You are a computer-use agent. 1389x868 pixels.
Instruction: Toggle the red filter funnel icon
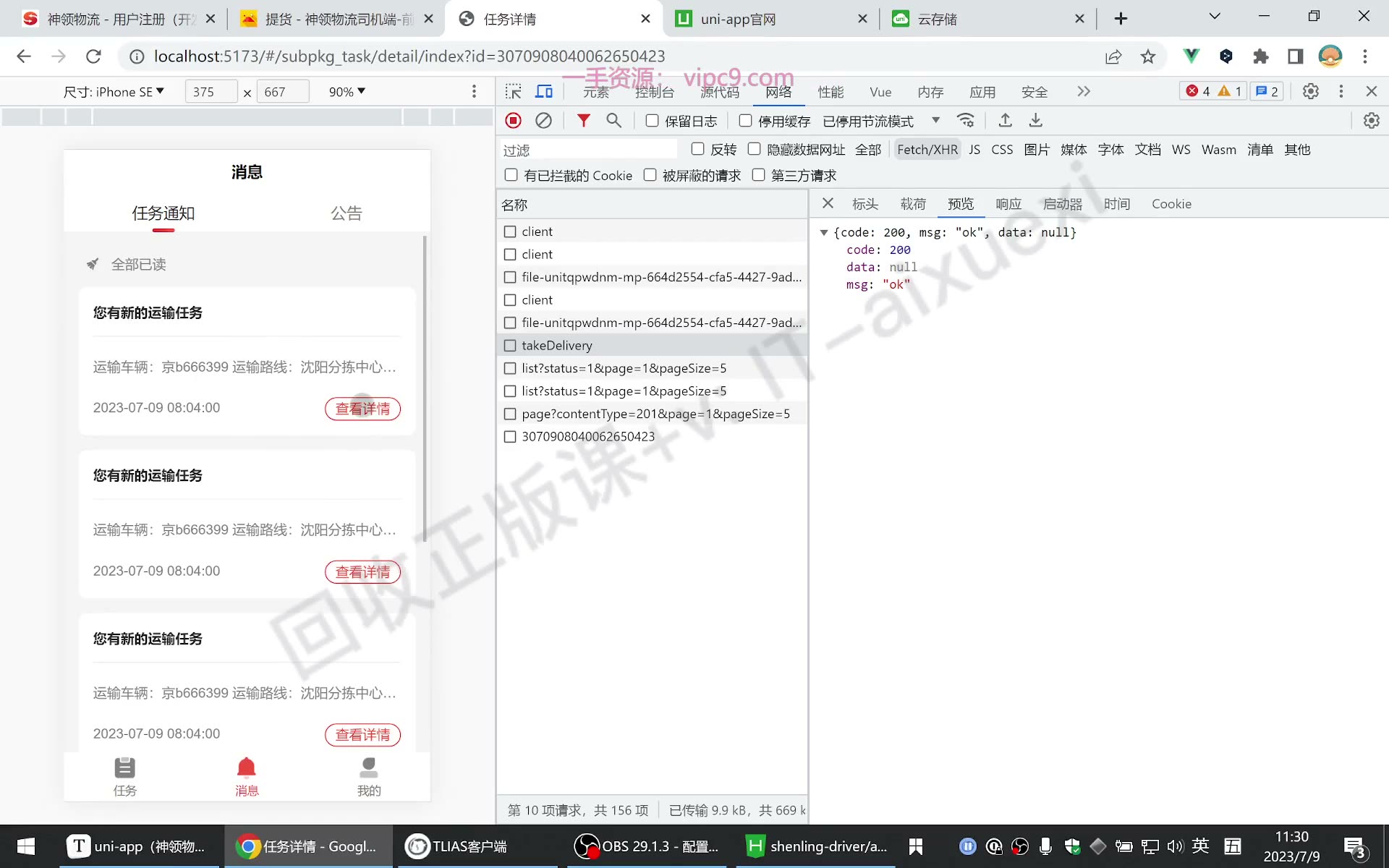point(583,121)
